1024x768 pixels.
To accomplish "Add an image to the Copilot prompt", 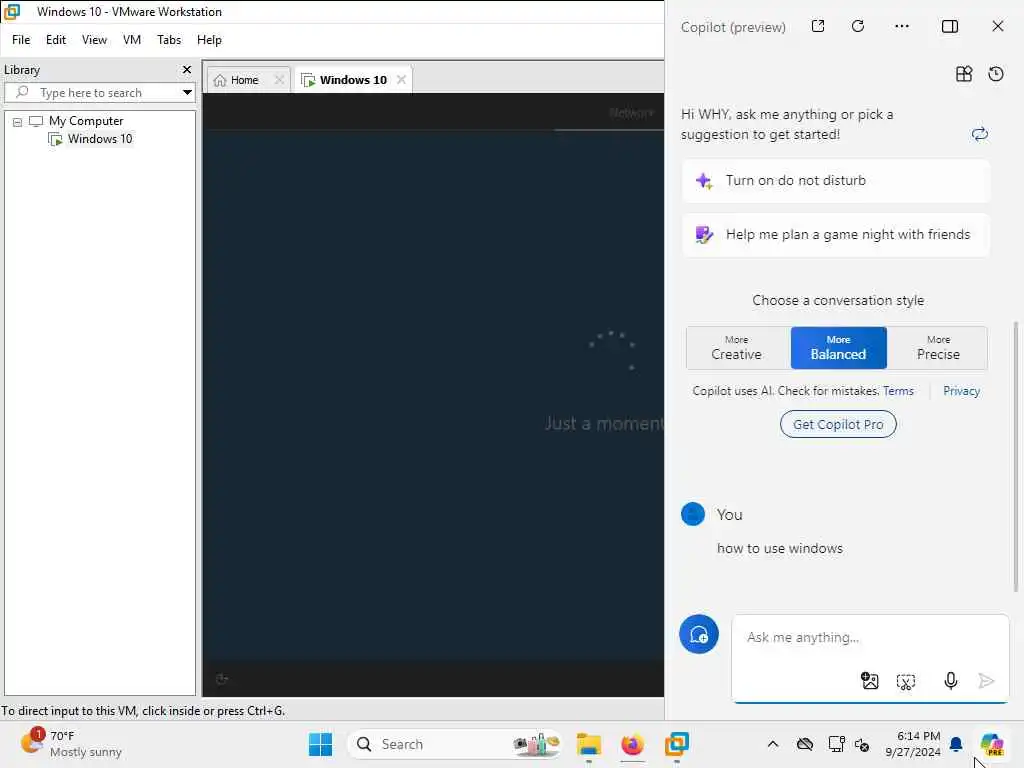I will (x=869, y=680).
